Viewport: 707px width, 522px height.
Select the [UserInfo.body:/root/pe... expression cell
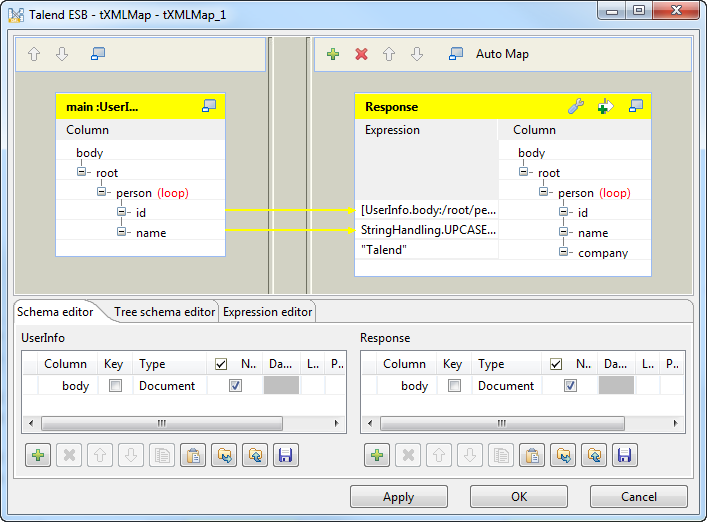click(x=427, y=210)
